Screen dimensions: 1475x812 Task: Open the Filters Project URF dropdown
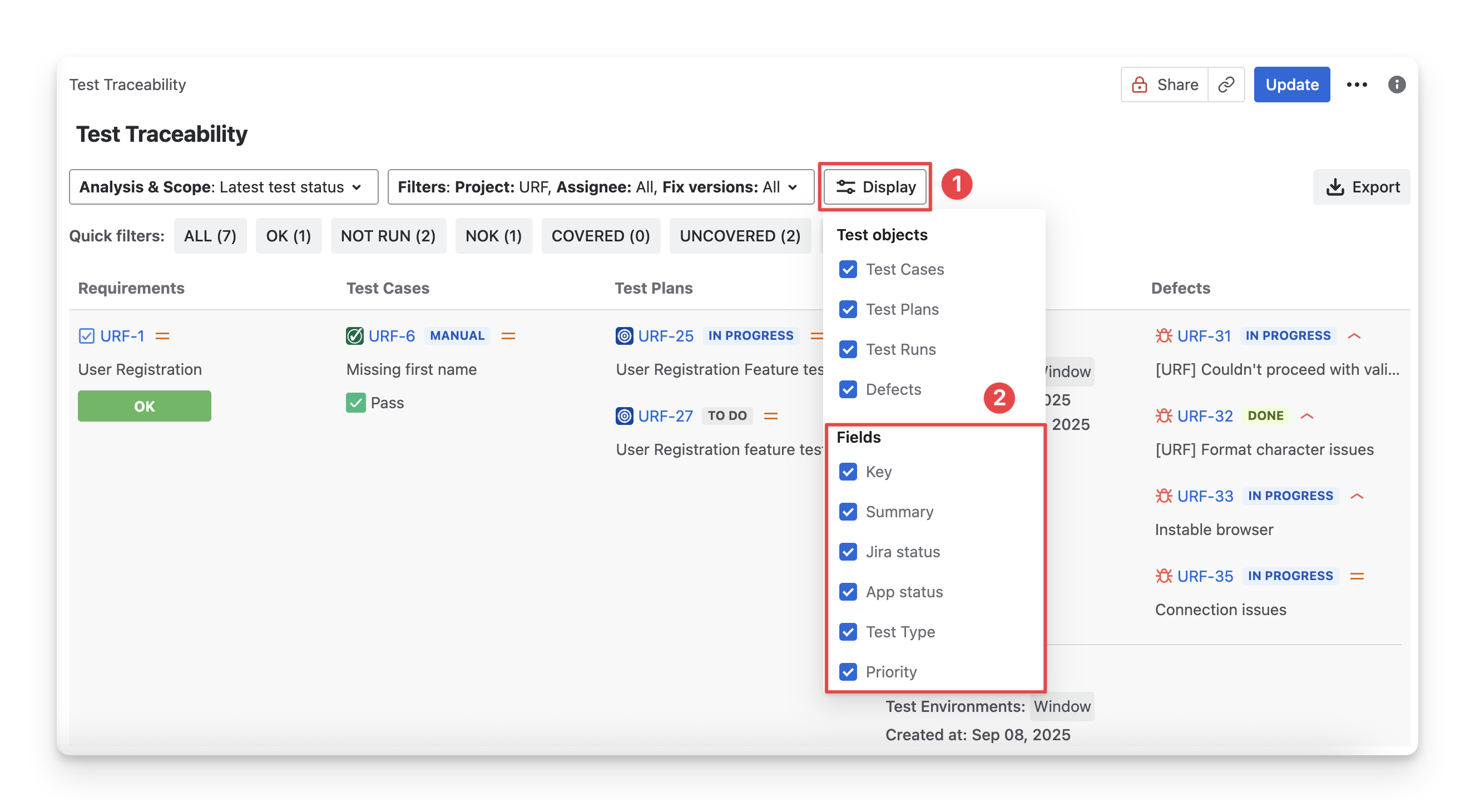pyautogui.click(x=600, y=187)
